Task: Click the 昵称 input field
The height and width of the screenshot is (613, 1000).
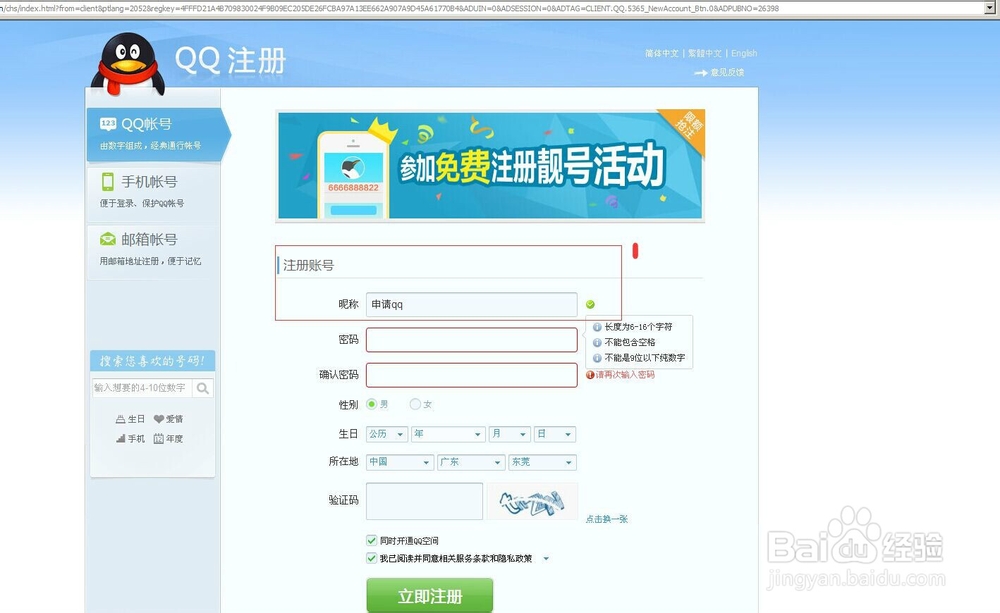Action: [471, 305]
